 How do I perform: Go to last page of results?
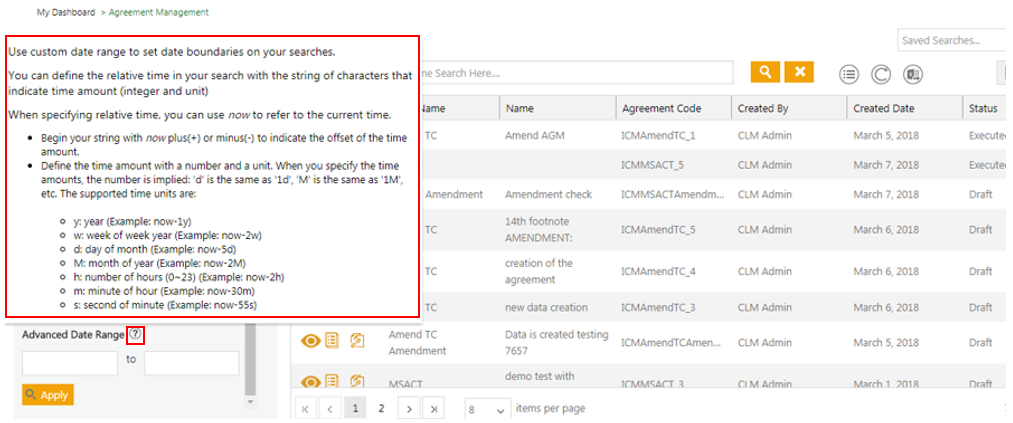point(434,409)
